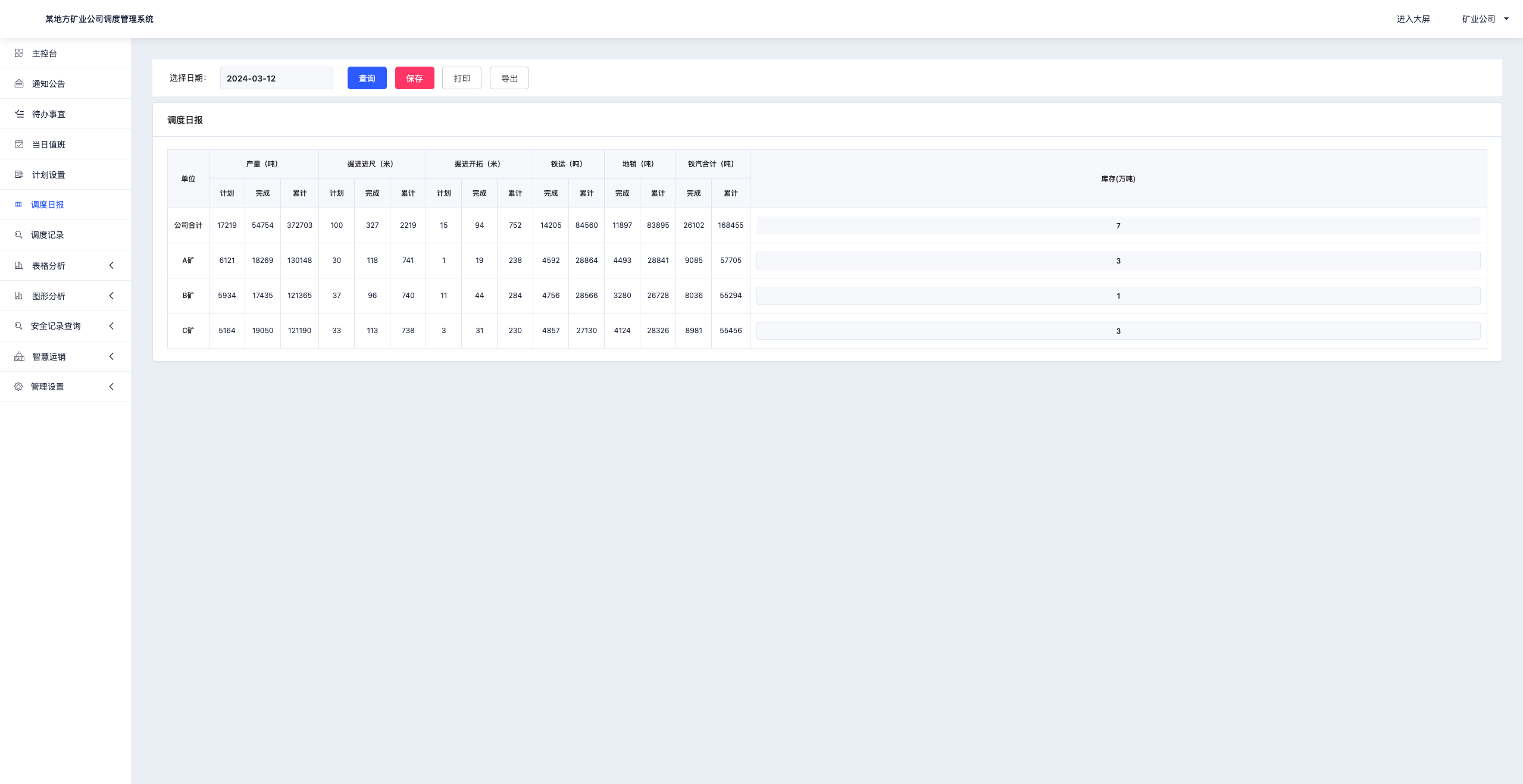The image size is (1523, 784).
Task: Click the 计划设置 icon in sidebar
Action: [19, 175]
